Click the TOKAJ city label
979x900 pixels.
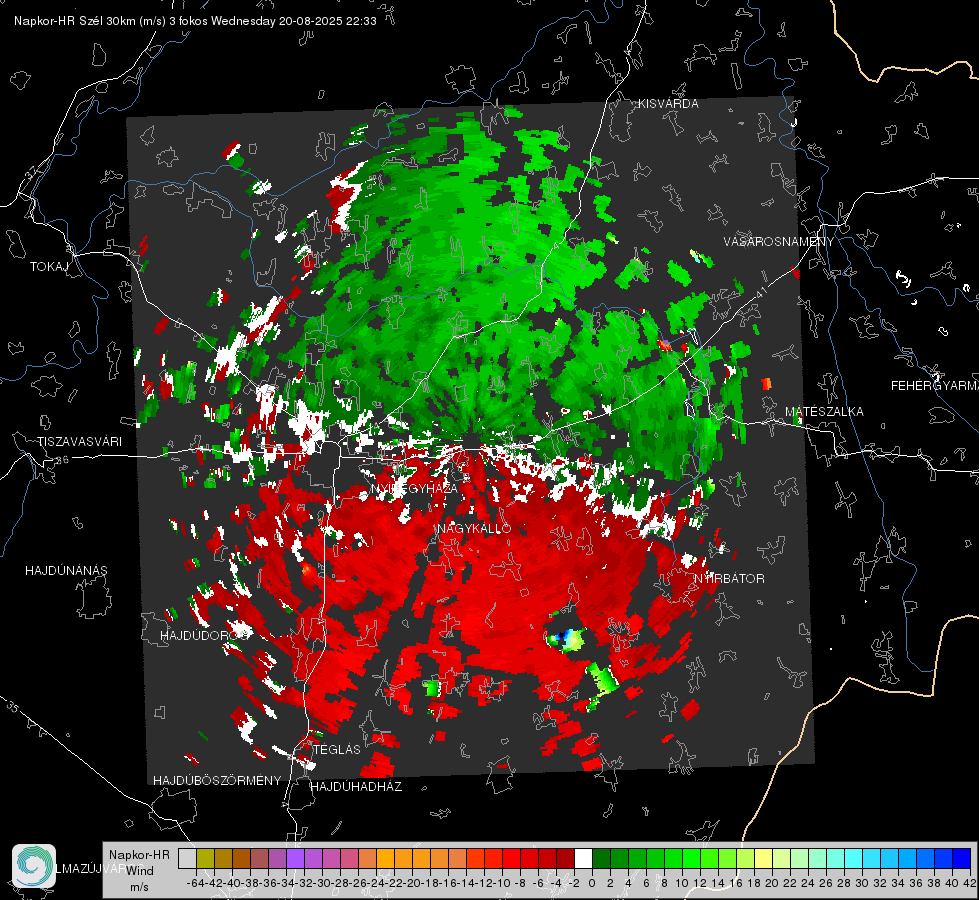49,267
